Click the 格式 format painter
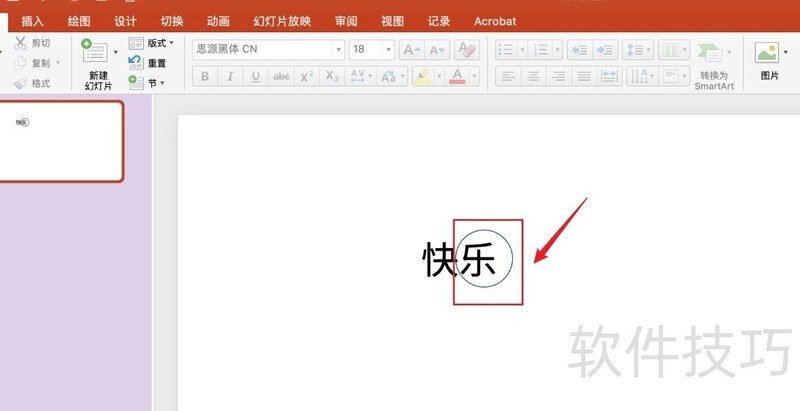Viewport: 800px width, 411px height. coord(32,83)
